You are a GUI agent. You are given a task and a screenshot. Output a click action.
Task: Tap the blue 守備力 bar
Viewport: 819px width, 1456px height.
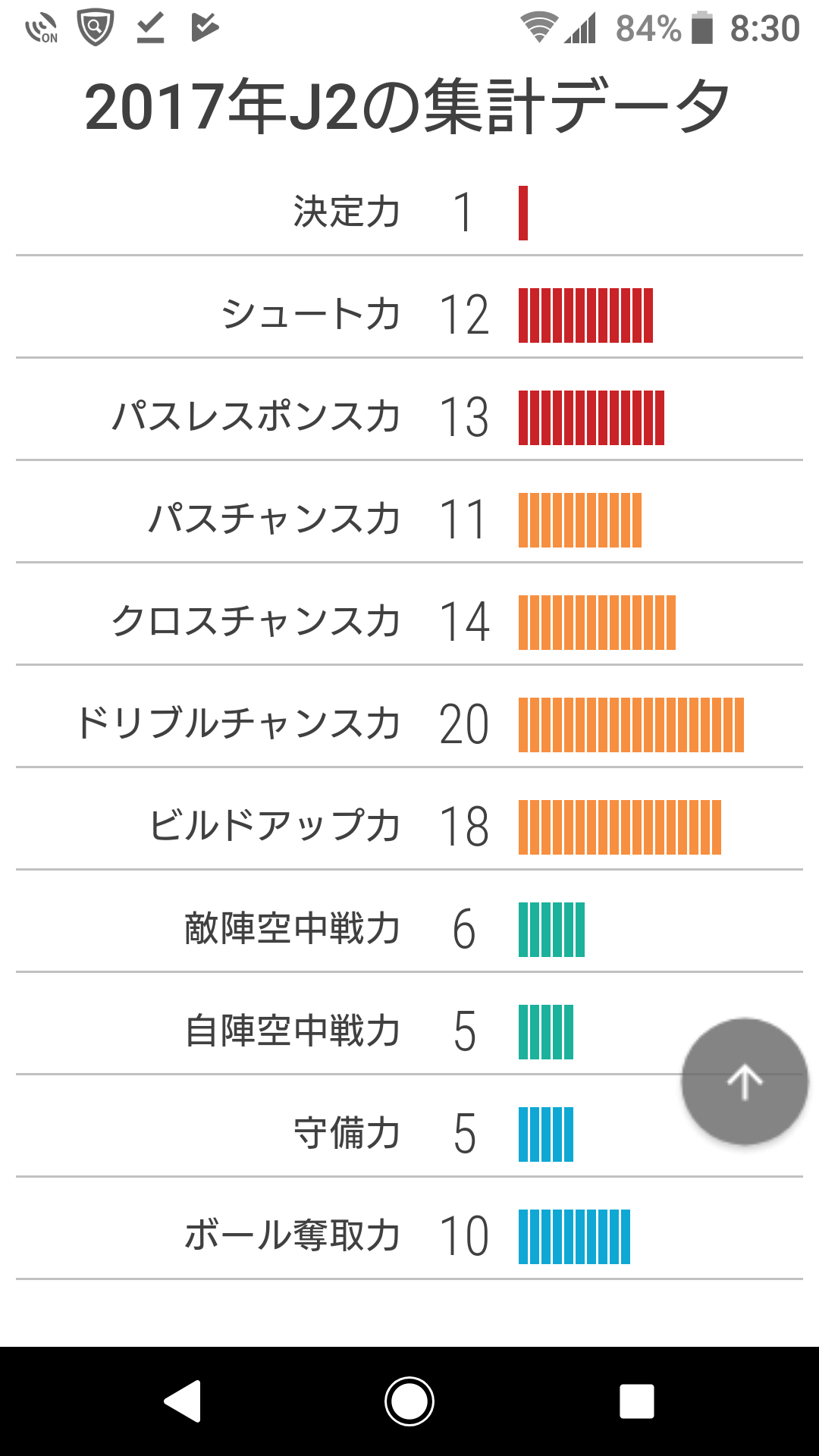pyautogui.click(x=545, y=1134)
